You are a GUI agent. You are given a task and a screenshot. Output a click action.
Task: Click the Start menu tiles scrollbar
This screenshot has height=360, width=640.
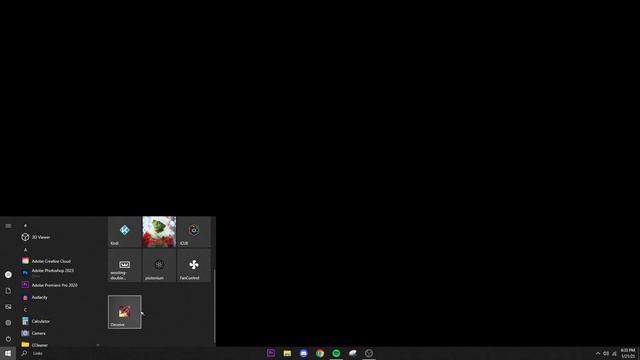214,306
